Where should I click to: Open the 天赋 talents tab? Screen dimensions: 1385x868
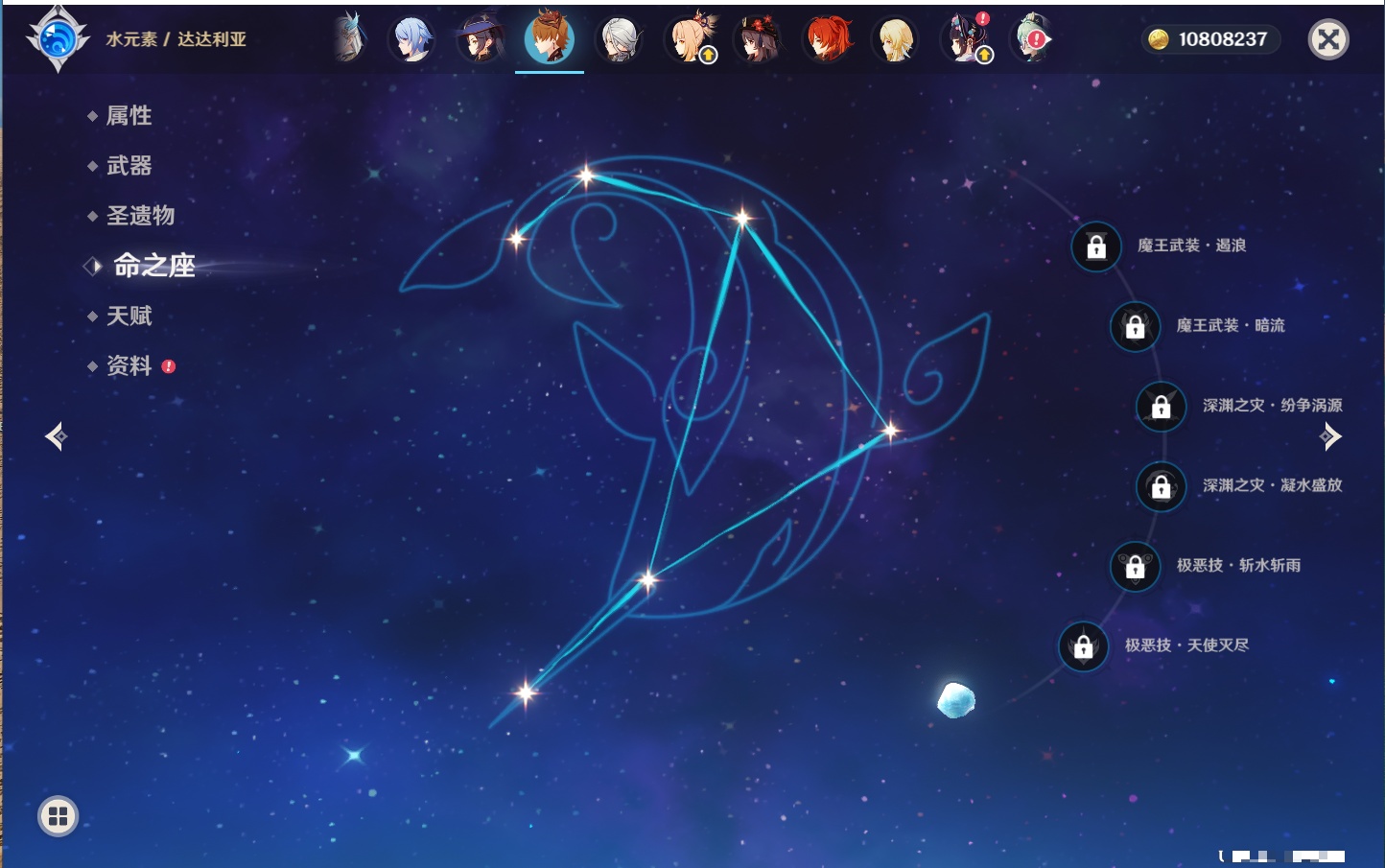tap(129, 316)
